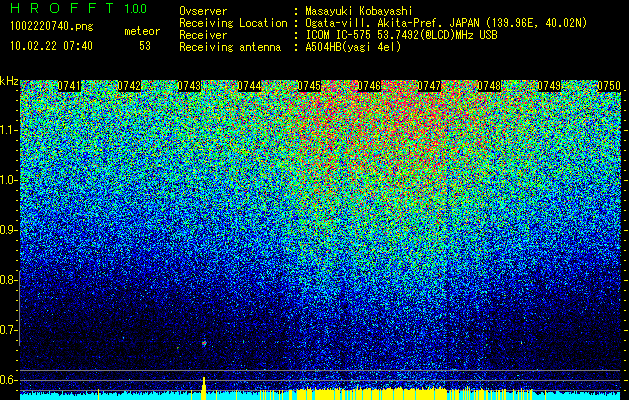Click the 0.8 kHz axis label
The height and width of the screenshot is (400, 629).
click(x=9, y=280)
